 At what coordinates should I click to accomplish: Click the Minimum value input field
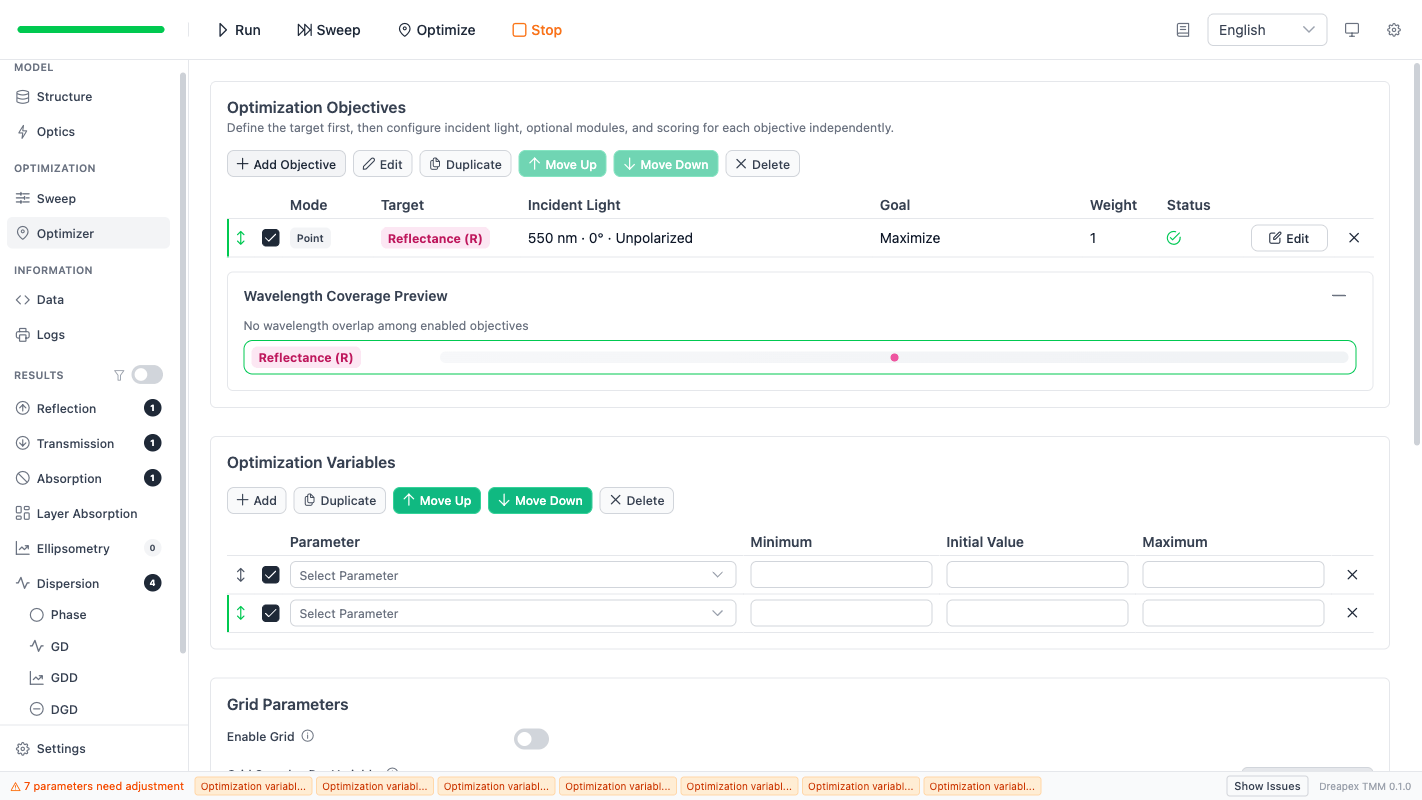pos(841,574)
